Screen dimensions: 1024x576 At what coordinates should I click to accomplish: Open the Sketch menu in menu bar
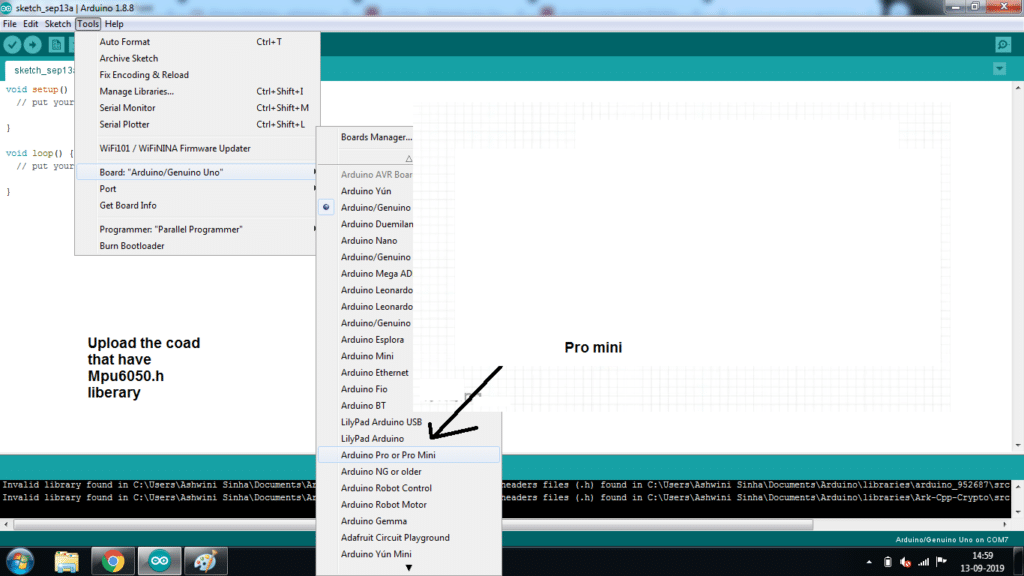(x=58, y=23)
